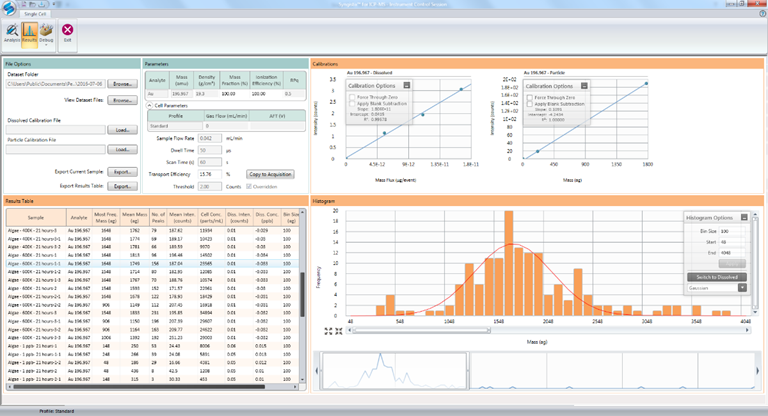Browse for the Dataset Folder
Screen dimensions: 768x416
pos(122,84)
